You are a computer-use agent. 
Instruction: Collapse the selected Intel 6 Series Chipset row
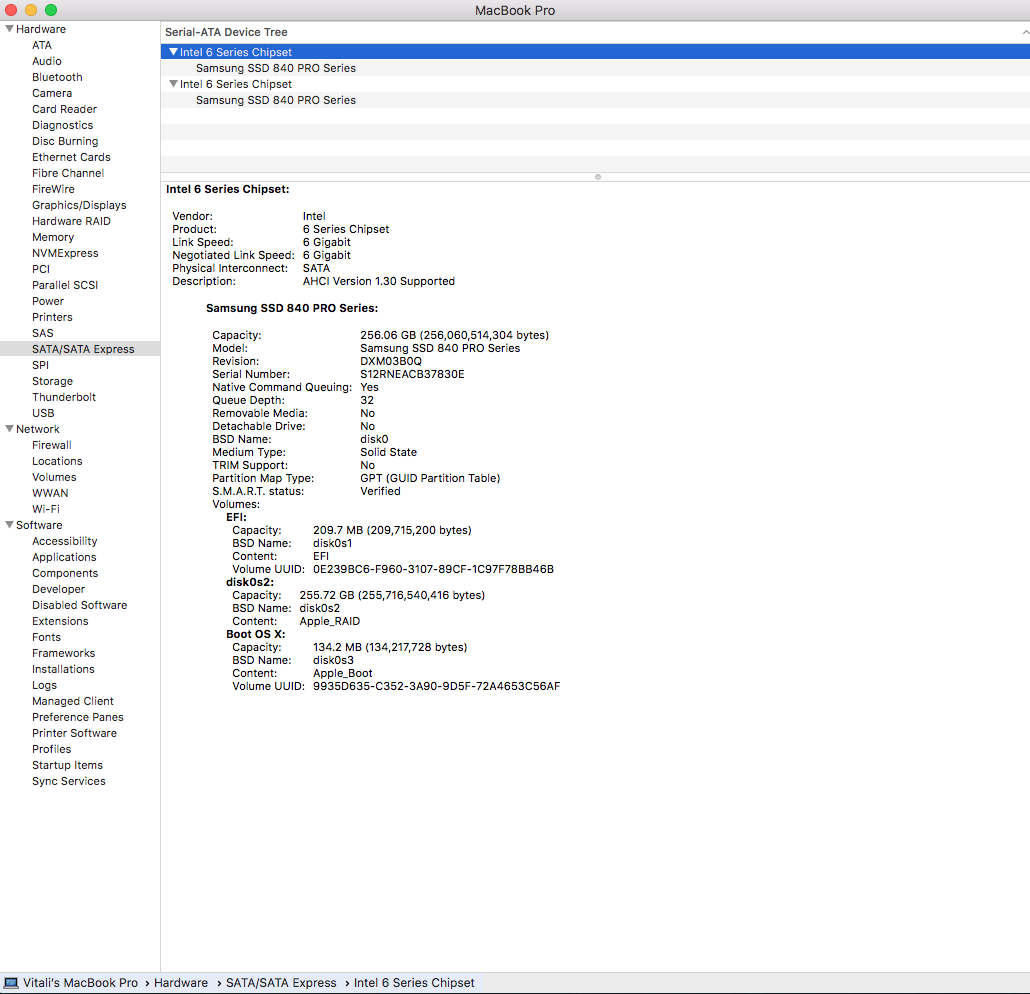pos(173,52)
